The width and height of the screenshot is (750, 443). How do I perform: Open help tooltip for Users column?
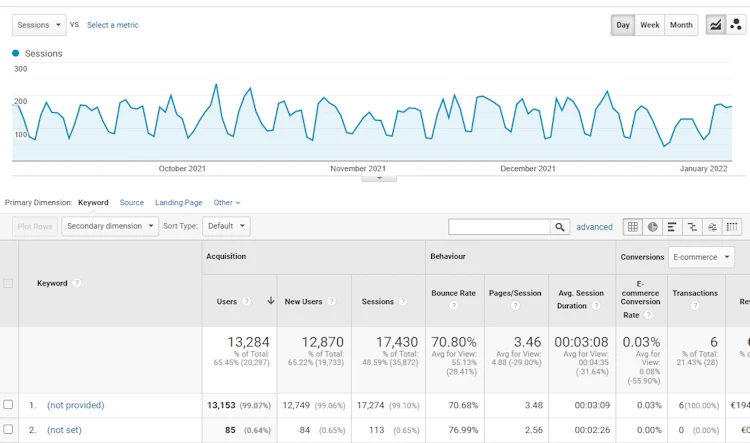[246, 301]
